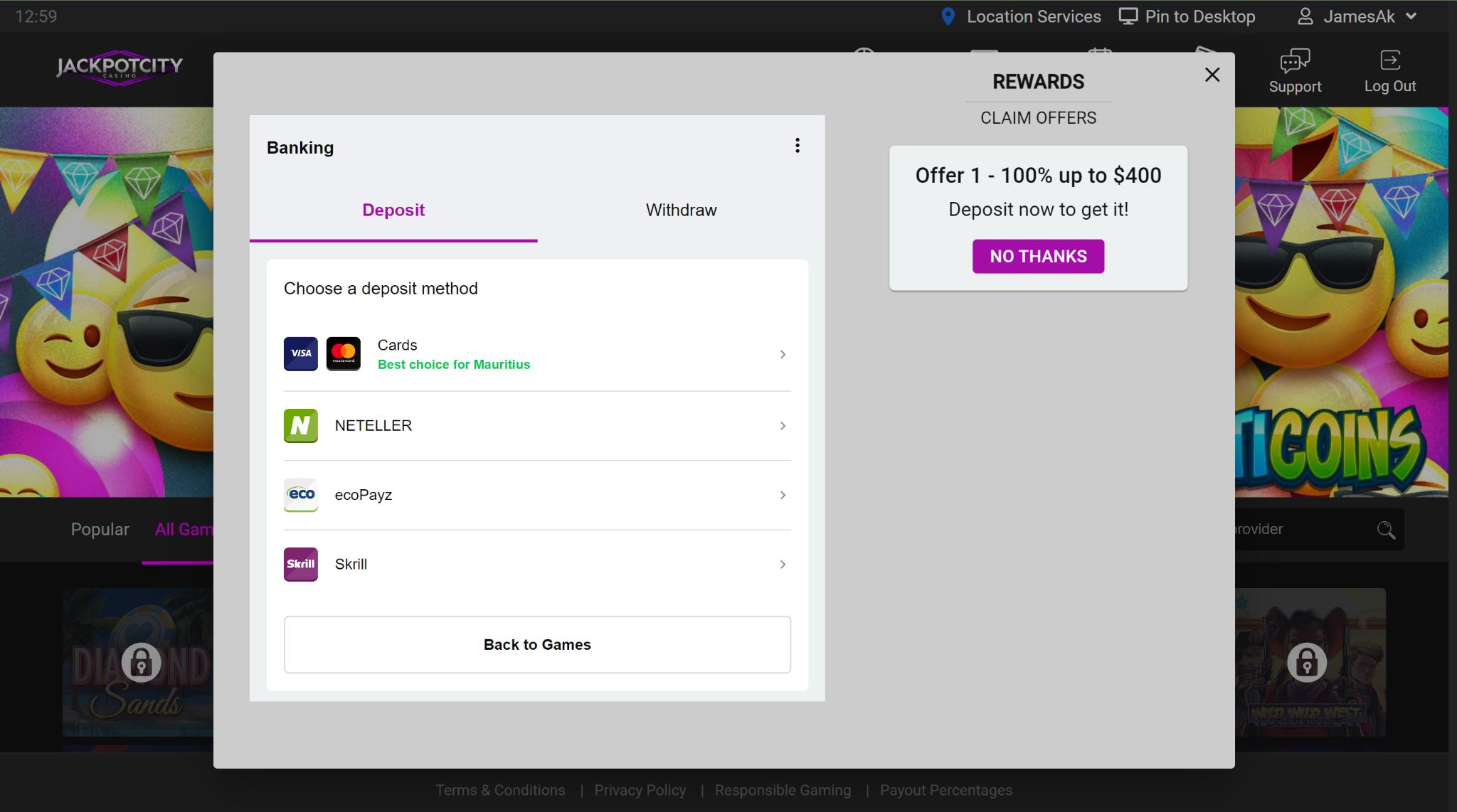
Task: Click the "Offer 1 - 100% up to $400" text
Action: click(x=1038, y=176)
